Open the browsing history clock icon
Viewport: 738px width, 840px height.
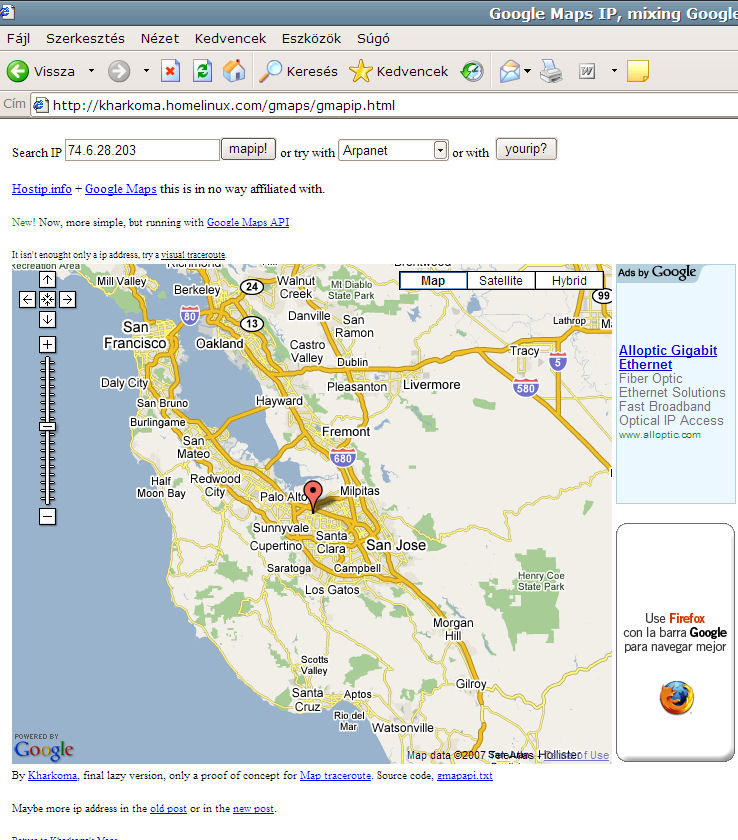[x=472, y=71]
